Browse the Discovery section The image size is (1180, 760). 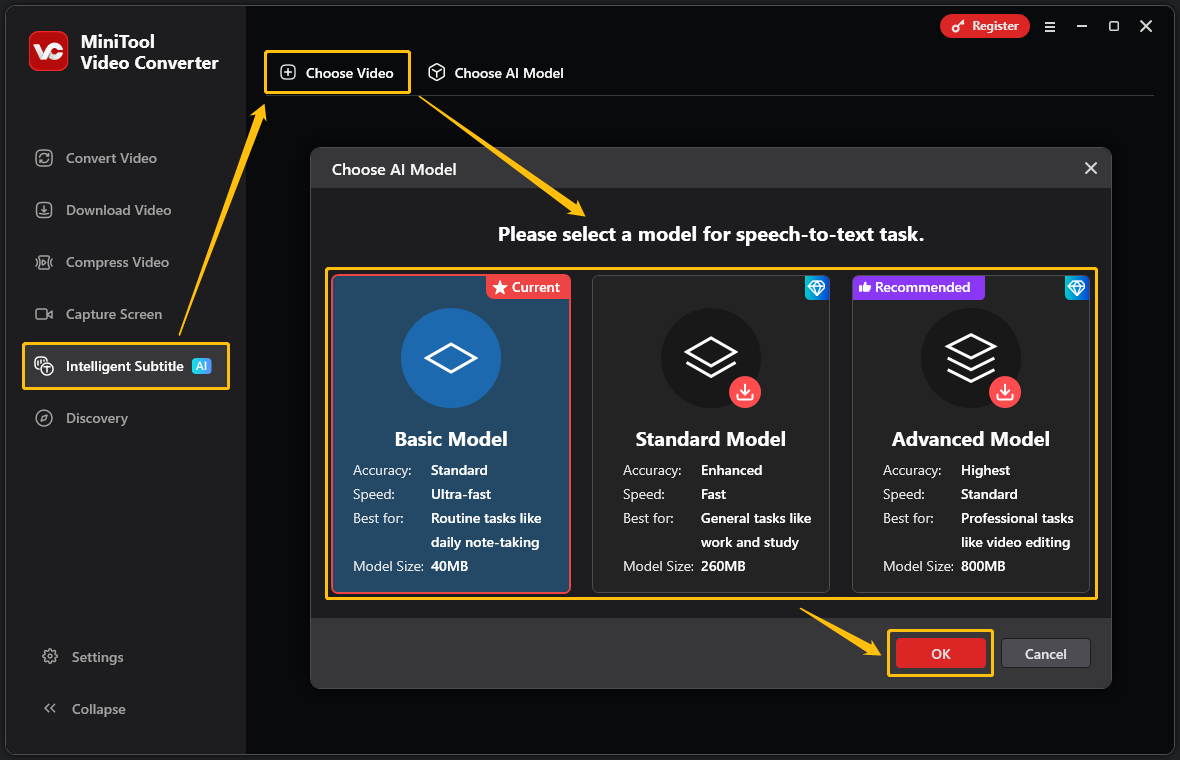pos(94,418)
